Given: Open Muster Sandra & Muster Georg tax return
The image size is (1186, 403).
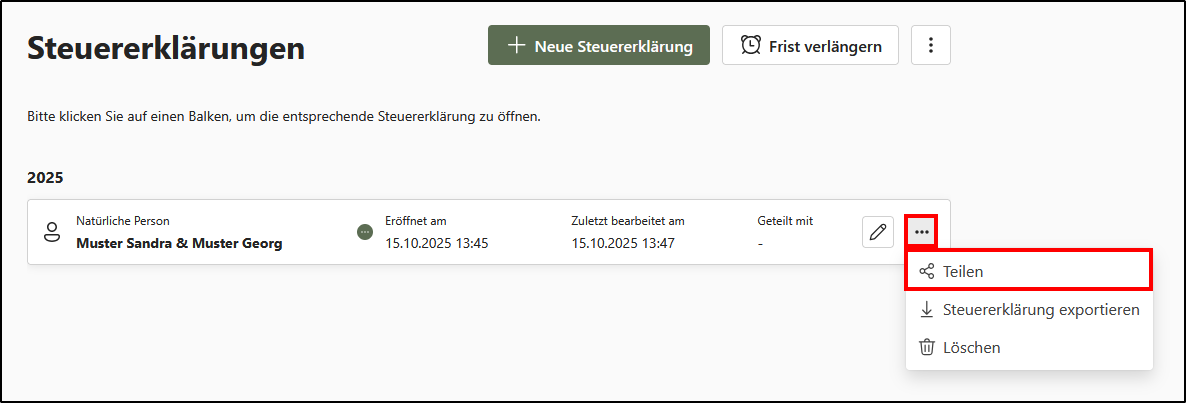Looking at the screenshot, I should [179, 243].
